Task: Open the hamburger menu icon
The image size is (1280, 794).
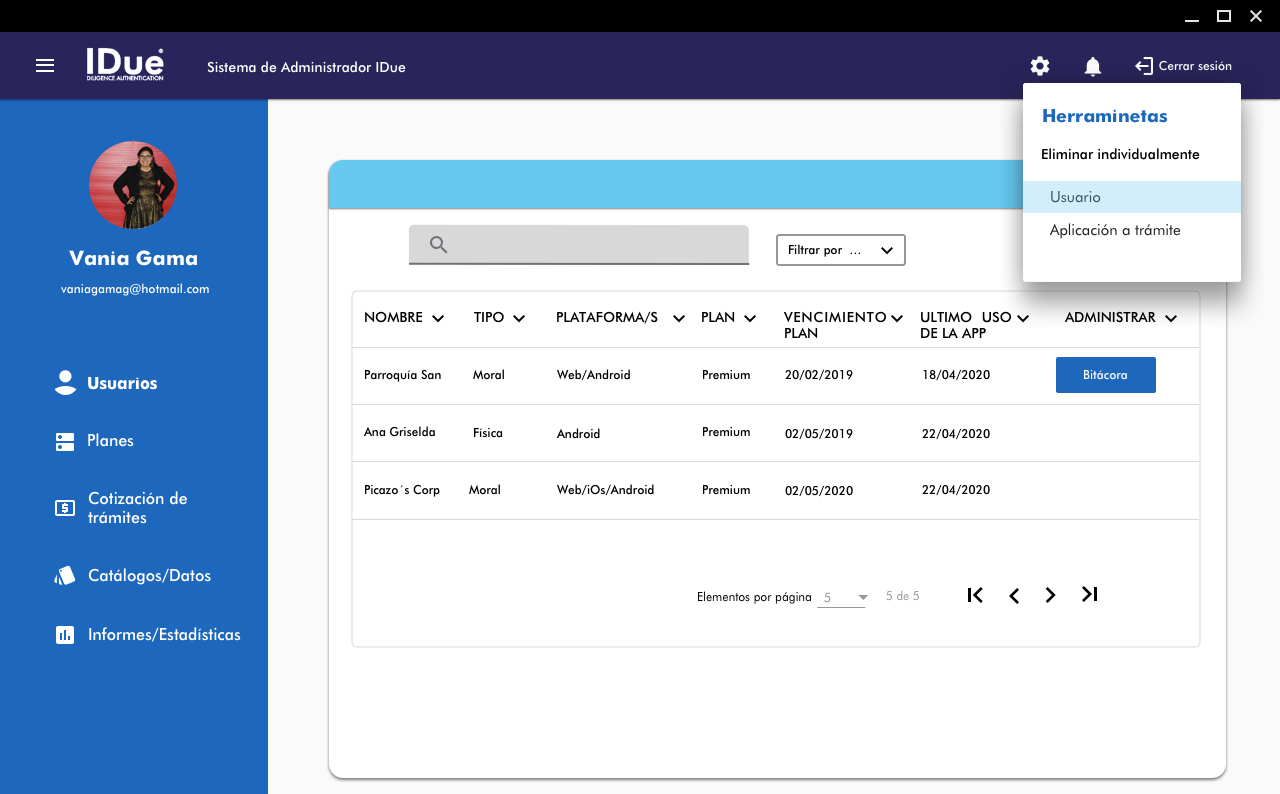Action: pyautogui.click(x=45, y=66)
